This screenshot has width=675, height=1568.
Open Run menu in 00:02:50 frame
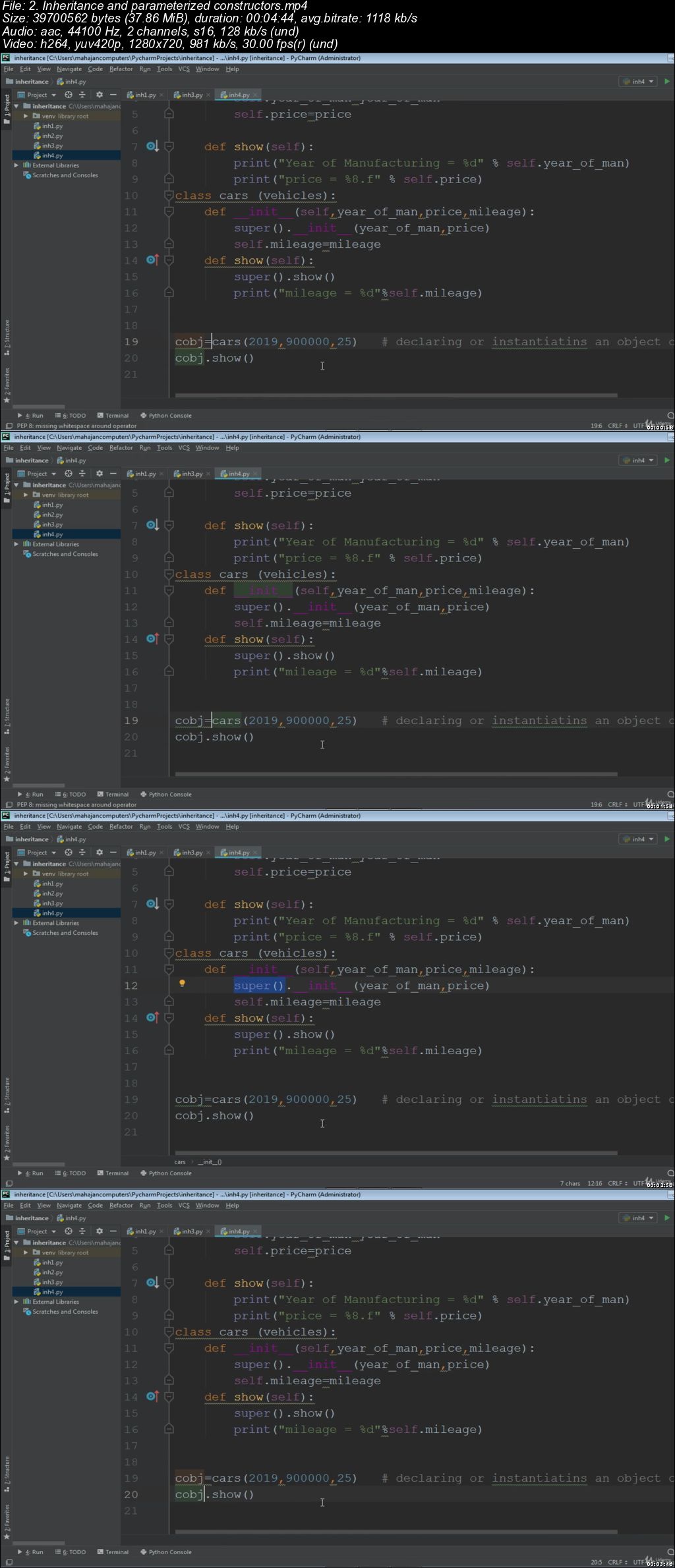point(145,827)
